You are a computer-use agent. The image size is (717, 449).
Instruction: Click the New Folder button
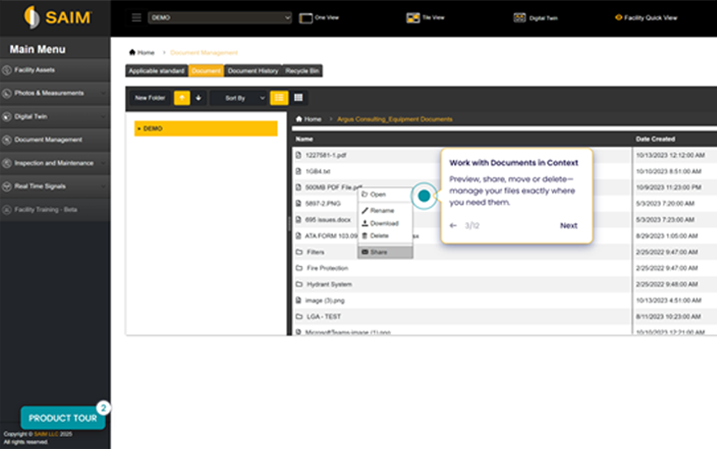coord(149,98)
